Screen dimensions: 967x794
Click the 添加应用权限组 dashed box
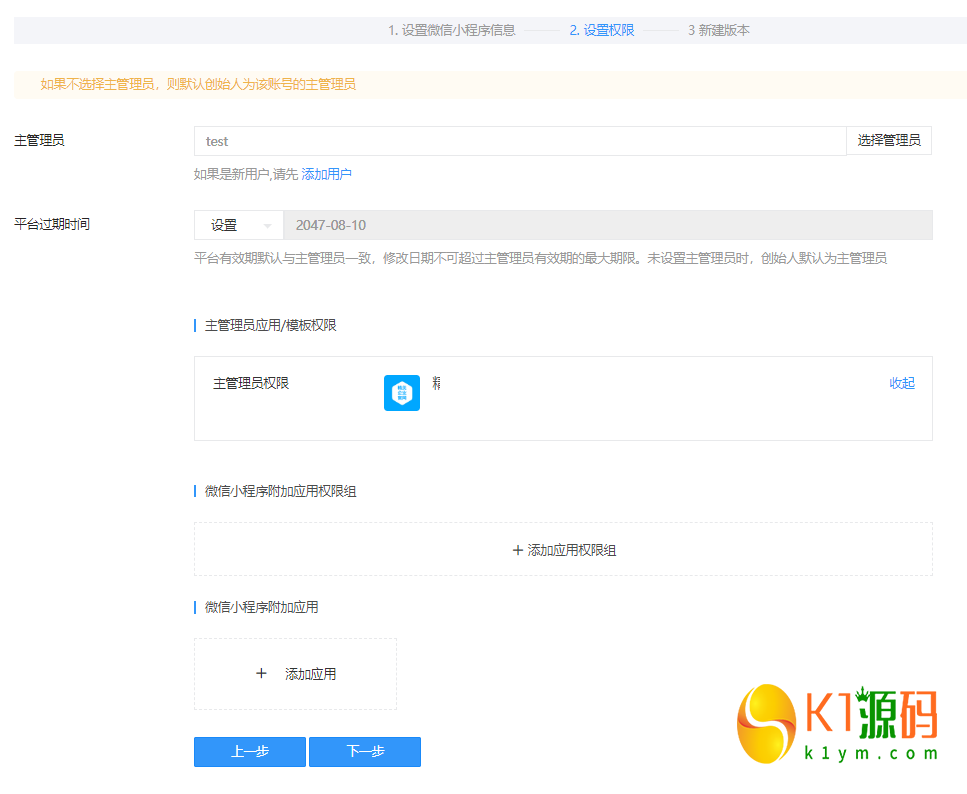pyautogui.click(x=563, y=549)
